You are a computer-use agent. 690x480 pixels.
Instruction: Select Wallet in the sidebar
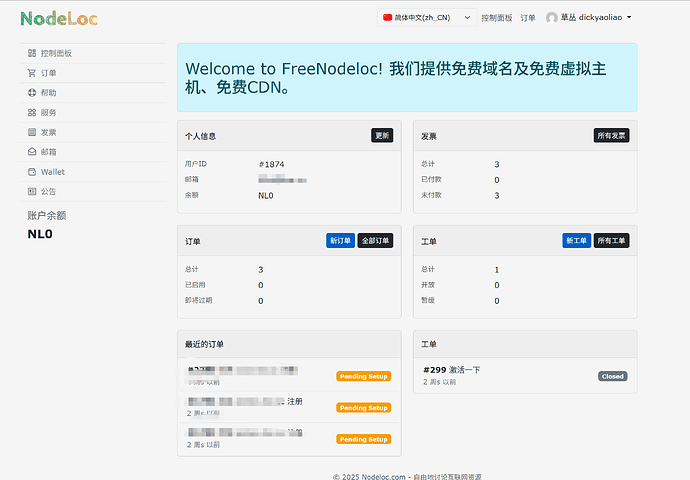[92, 172]
